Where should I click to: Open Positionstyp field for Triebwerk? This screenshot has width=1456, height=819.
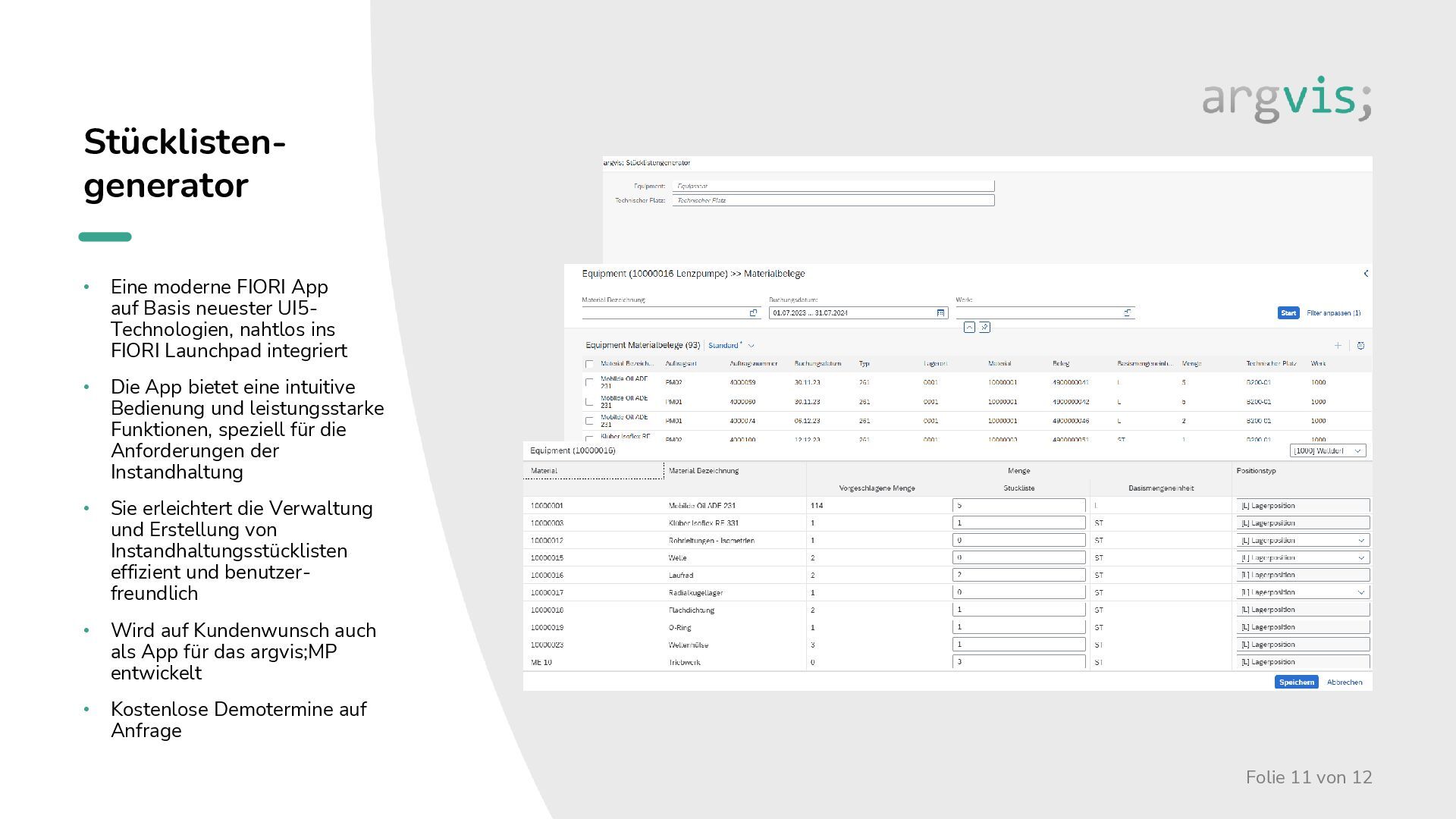point(1303,662)
